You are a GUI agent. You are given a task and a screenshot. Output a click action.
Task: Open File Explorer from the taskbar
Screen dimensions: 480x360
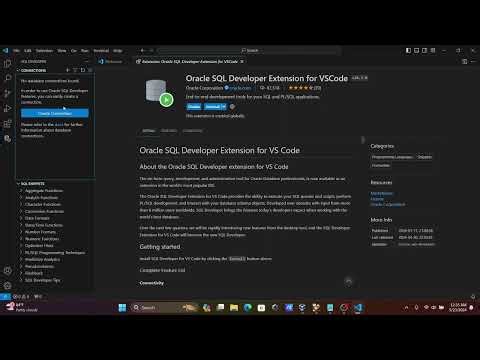coord(234,308)
